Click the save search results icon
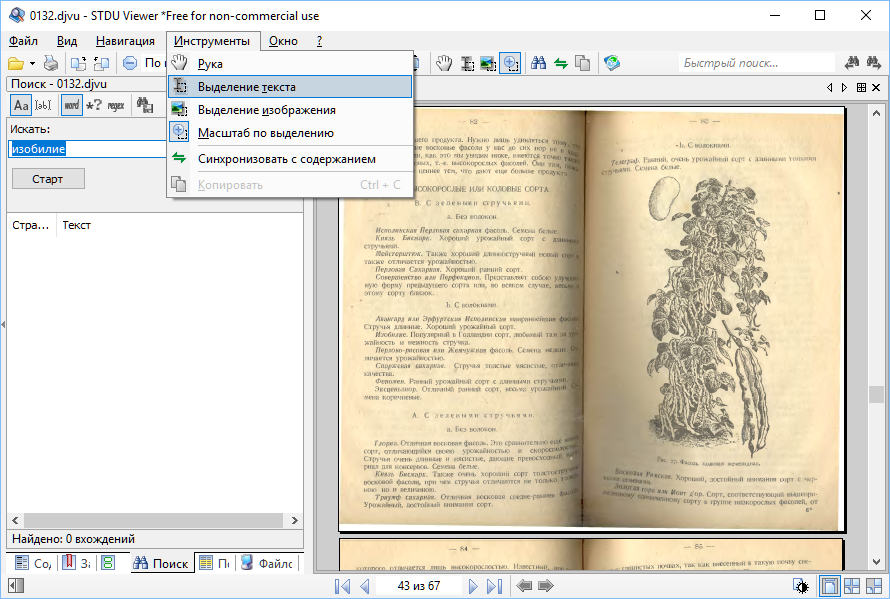 click(144, 105)
